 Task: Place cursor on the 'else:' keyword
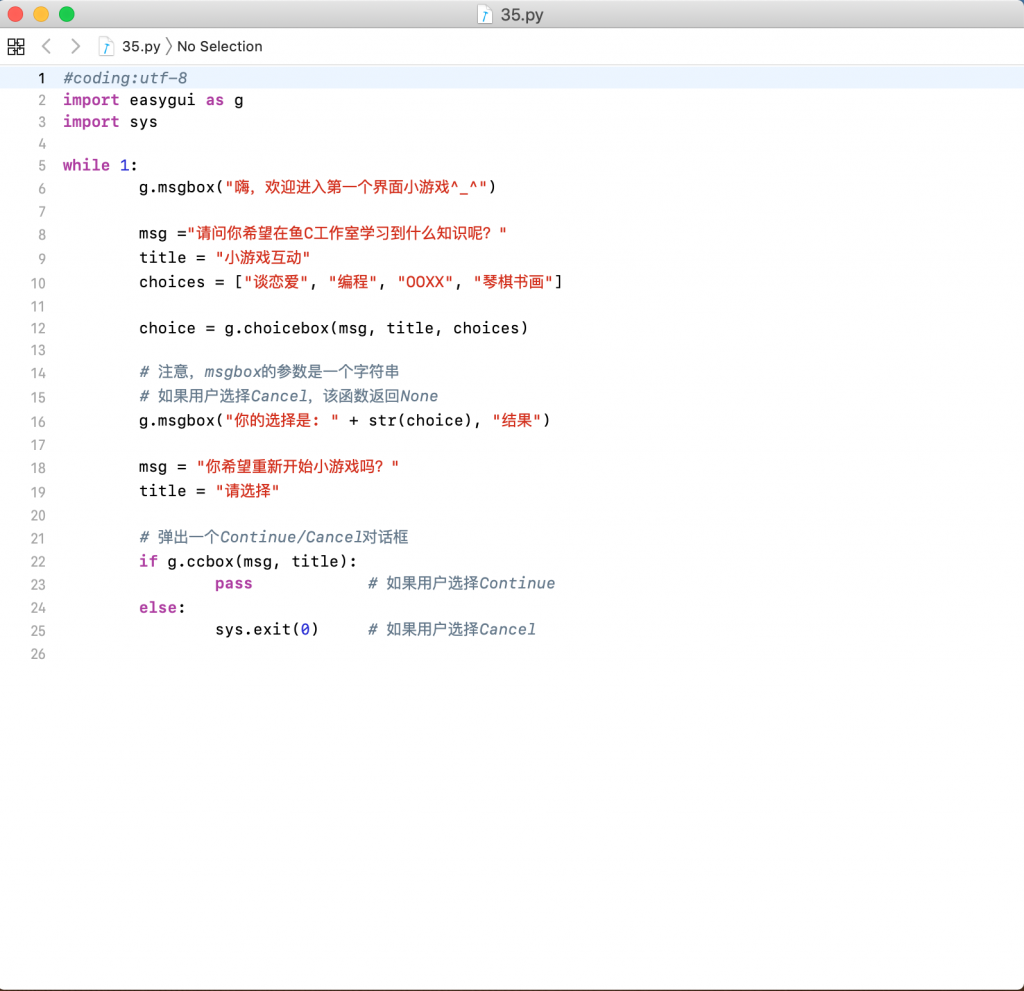click(157, 607)
